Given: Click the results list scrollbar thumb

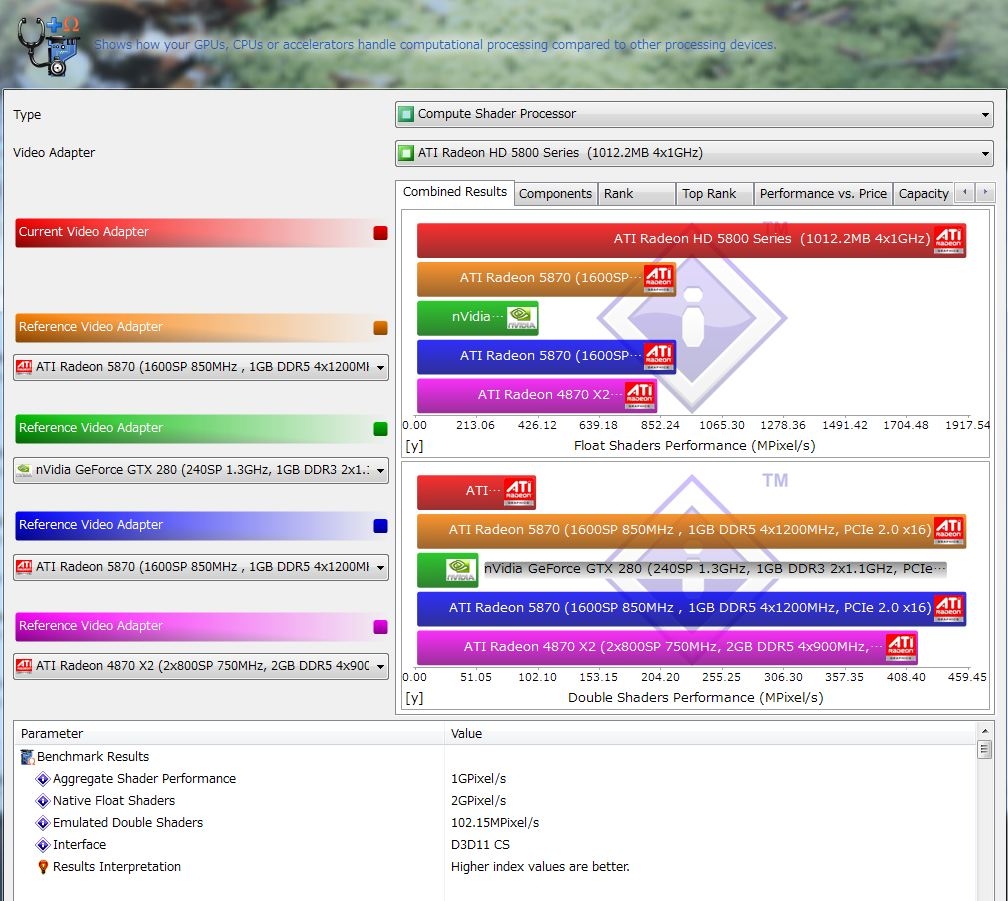Looking at the screenshot, I should pos(984,749).
